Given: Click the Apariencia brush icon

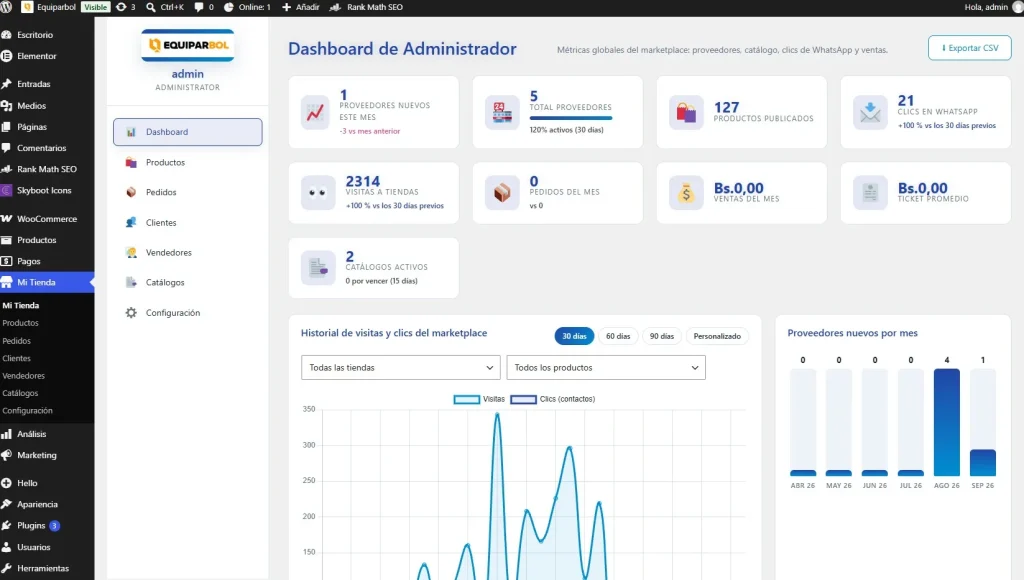Looking at the screenshot, I should (x=7, y=504).
